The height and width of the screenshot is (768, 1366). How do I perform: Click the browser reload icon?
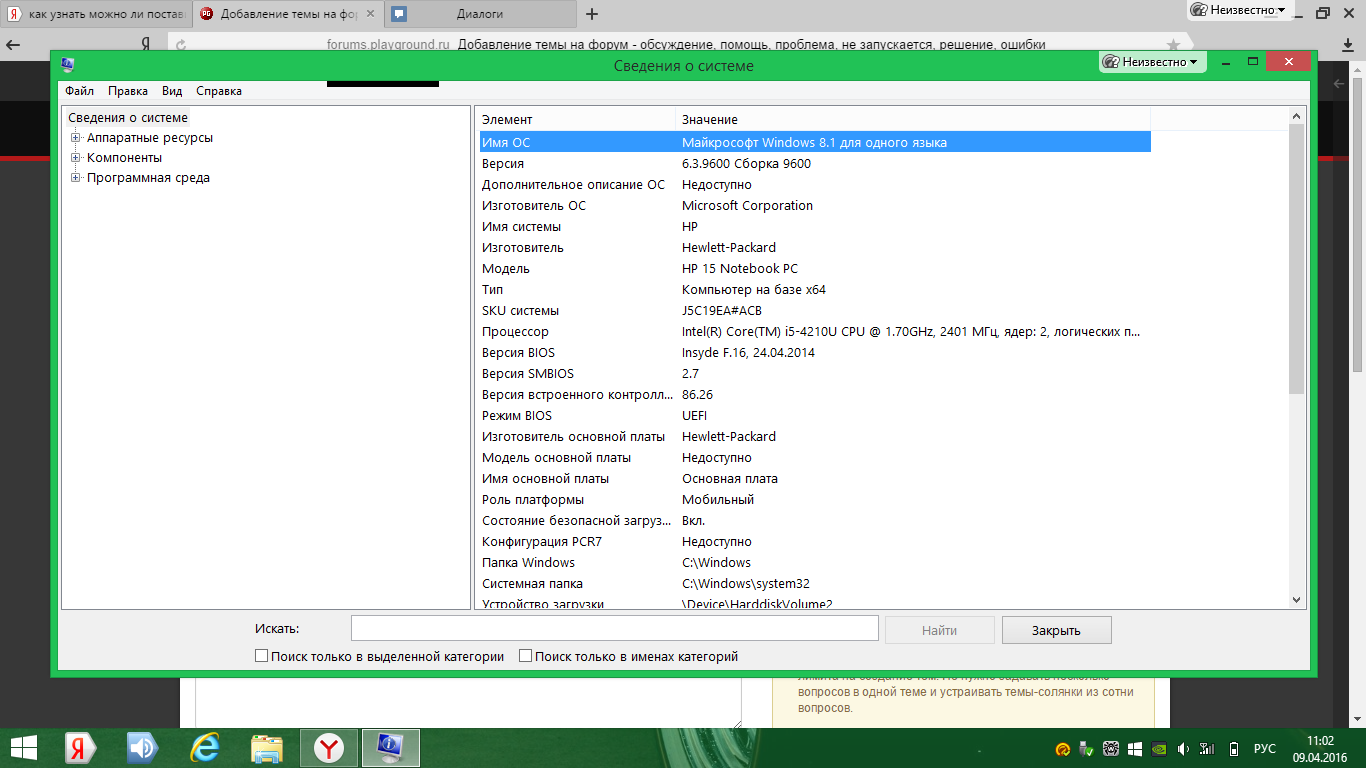182,45
